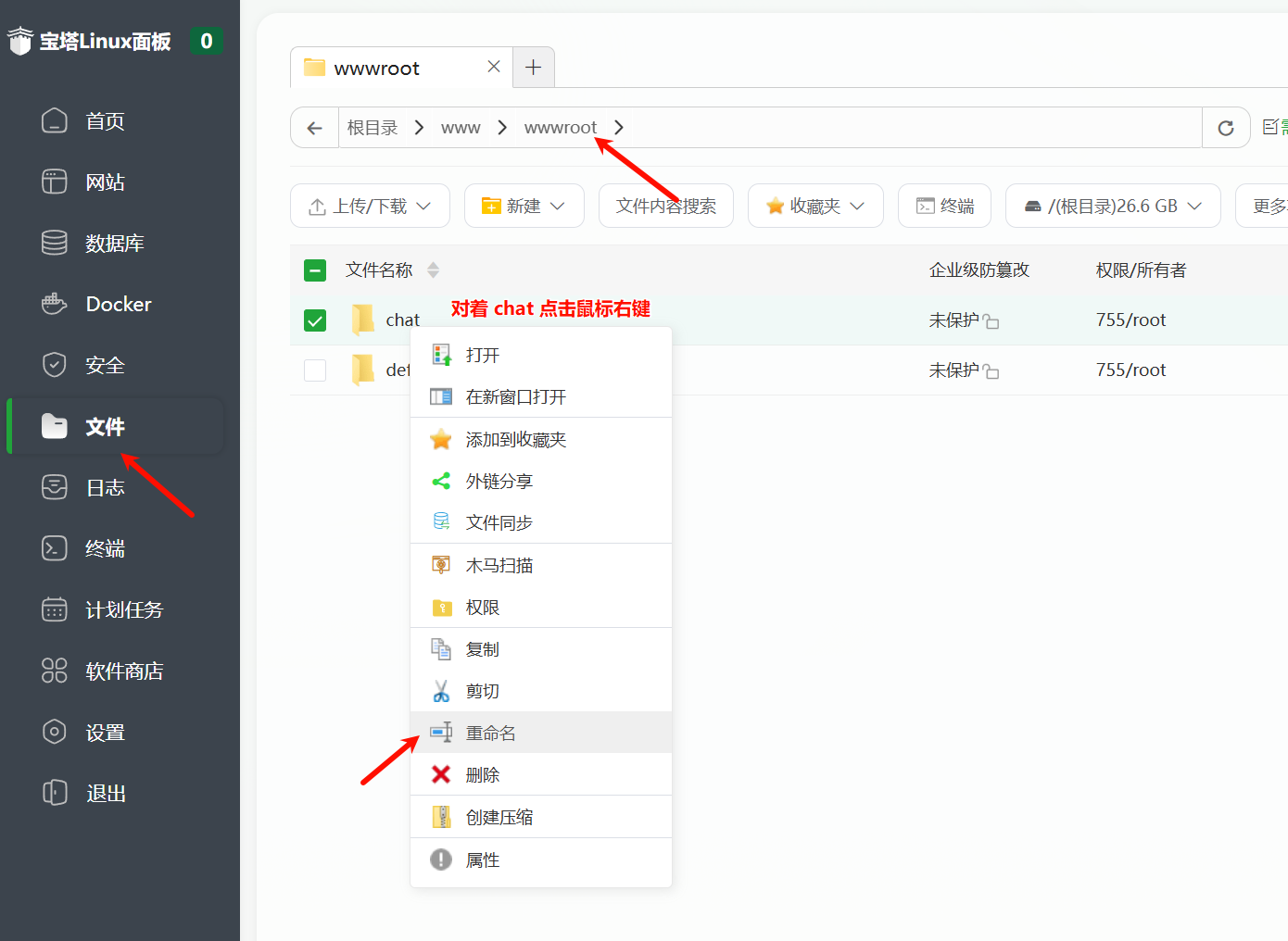Choose 重命名 from the context menu
Viewport: 1288px width, 941px height.
pyautogui.click(x=491, y=733)
